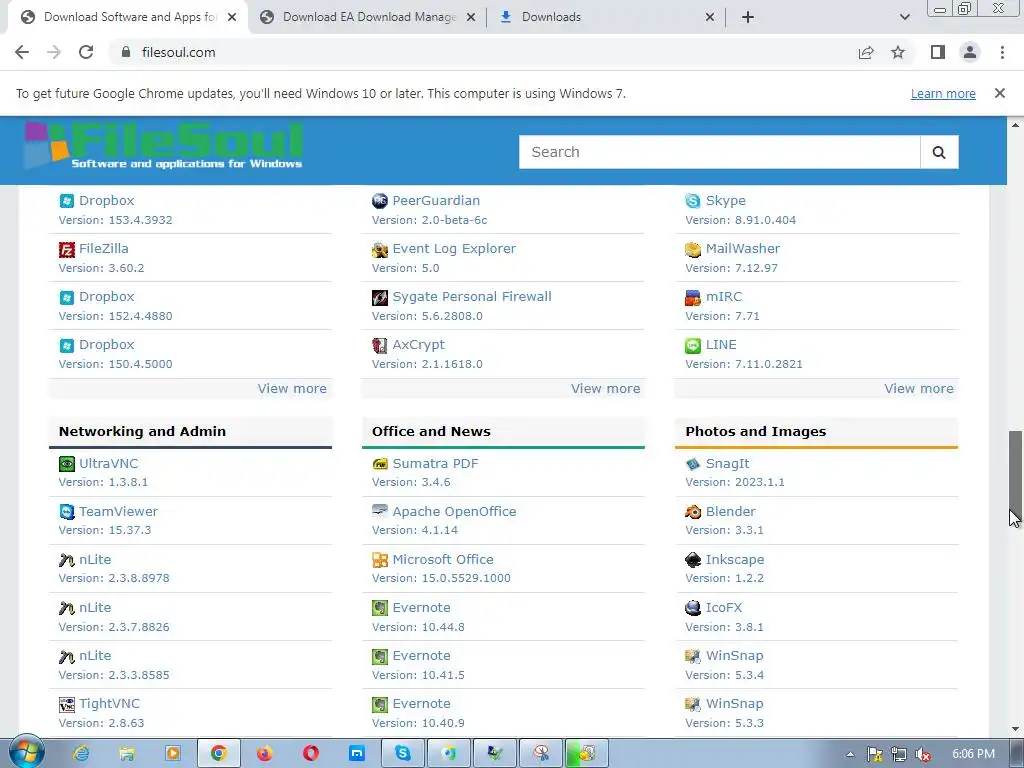
Task: Click the share page icon
Action: 866,52
